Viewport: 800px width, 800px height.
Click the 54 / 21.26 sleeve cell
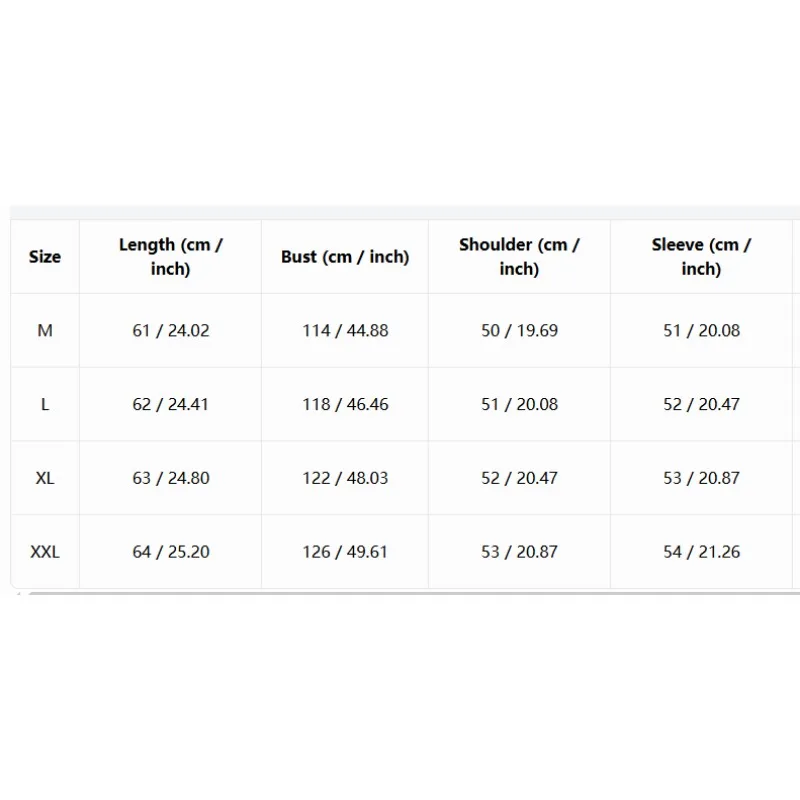pos(702,552)
